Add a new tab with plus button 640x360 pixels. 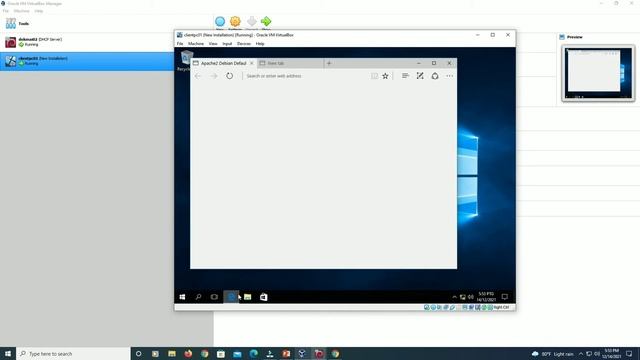[329, 63]
